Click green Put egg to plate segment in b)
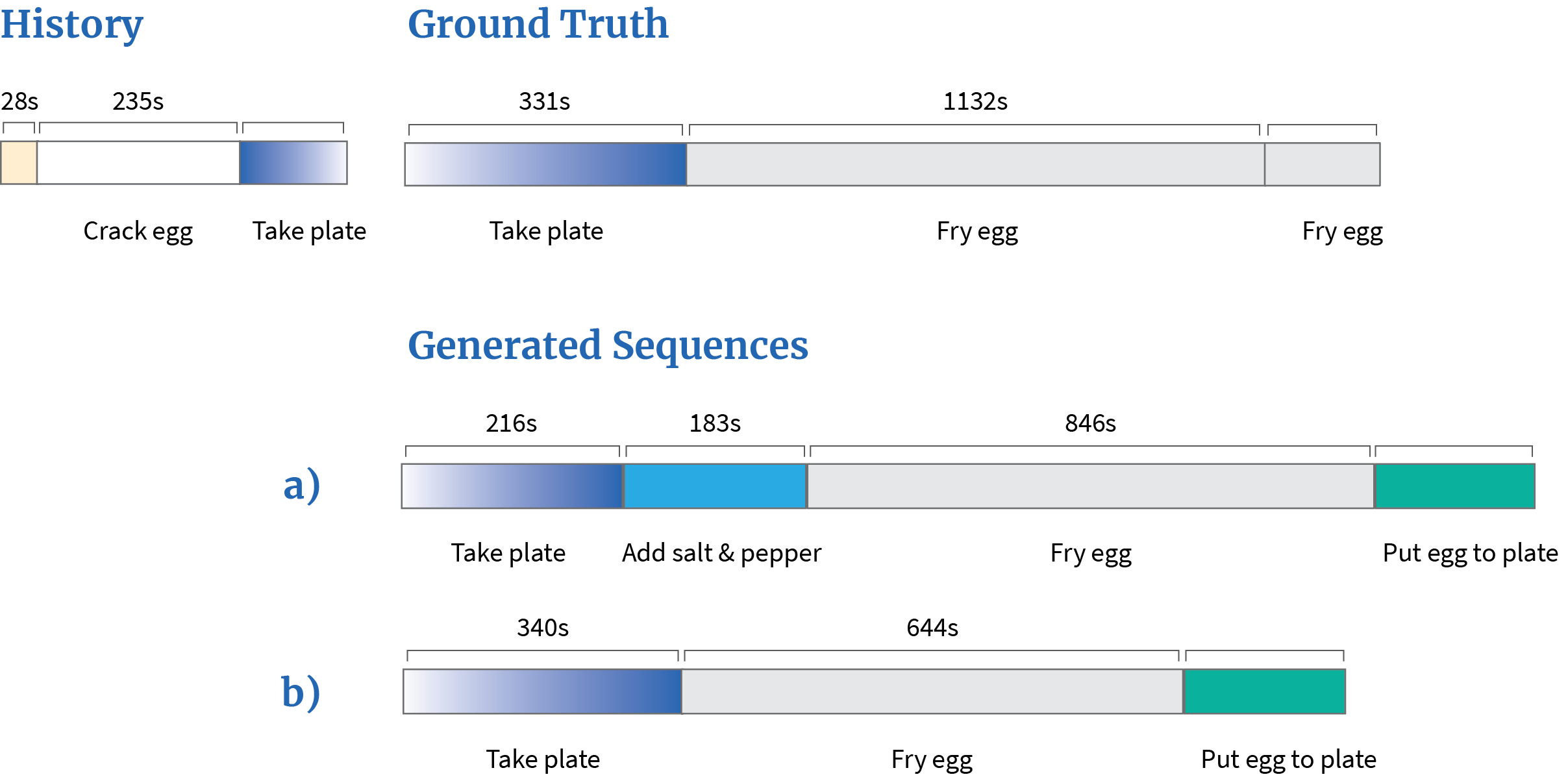This screenshot has height=779, width=1568. point(1265,691)
